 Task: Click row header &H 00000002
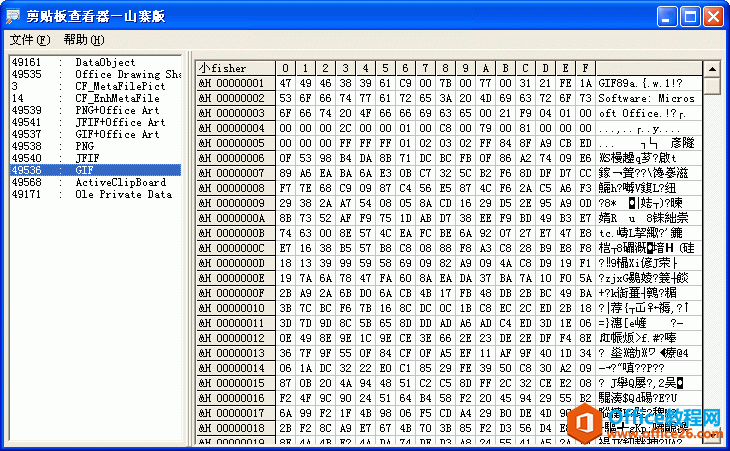pos(236,98)
